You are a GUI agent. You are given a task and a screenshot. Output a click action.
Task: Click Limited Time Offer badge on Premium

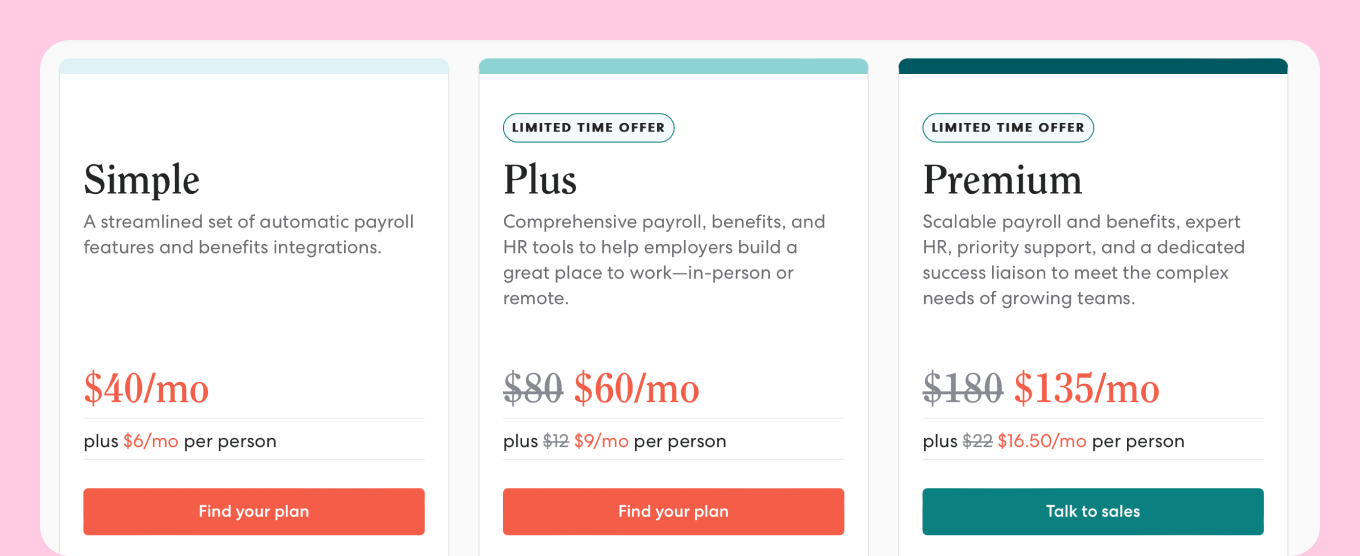pyautogui.click(x=1008, y=128)
